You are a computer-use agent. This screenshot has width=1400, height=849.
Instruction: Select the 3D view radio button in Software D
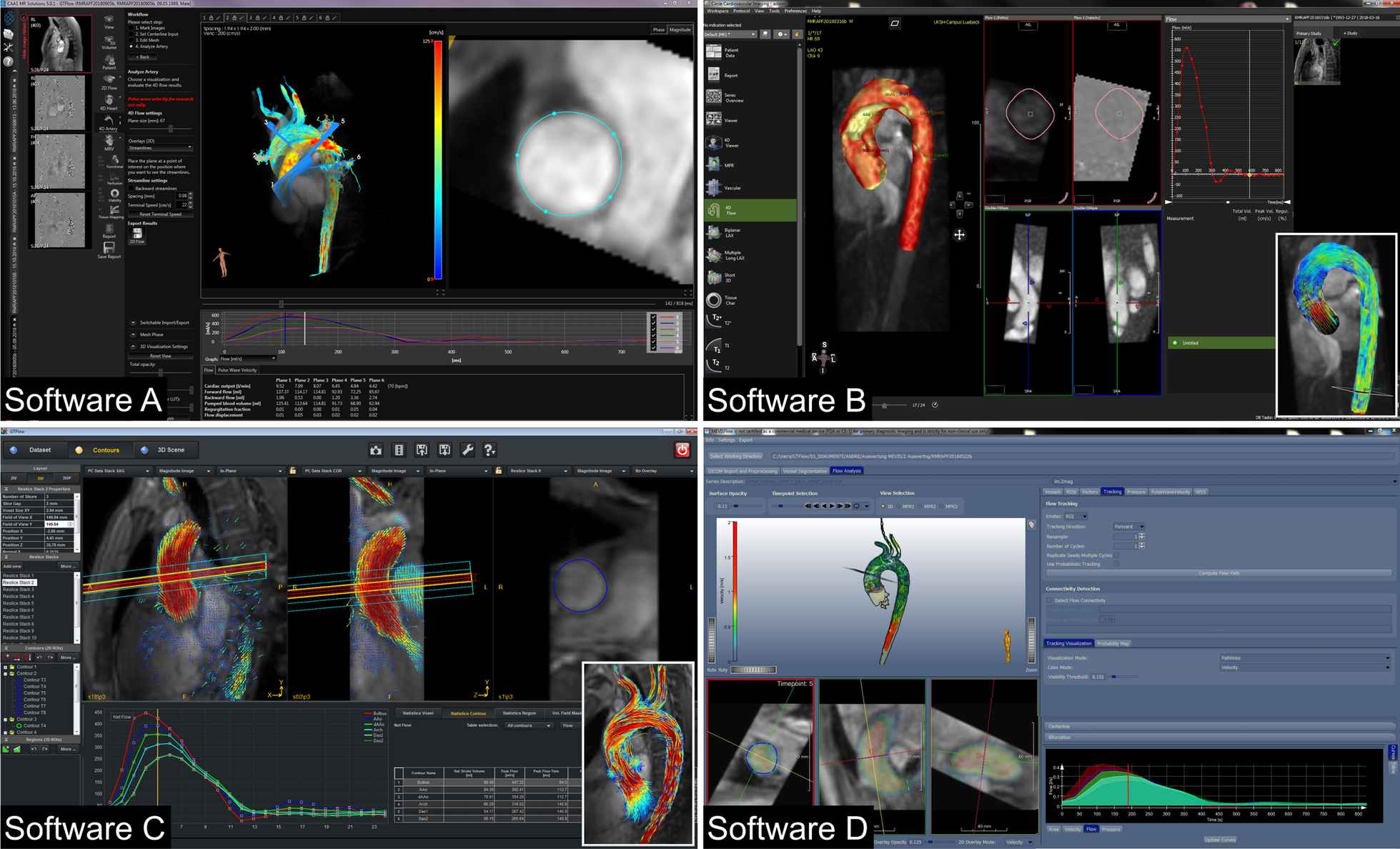(x=883, y=507)
